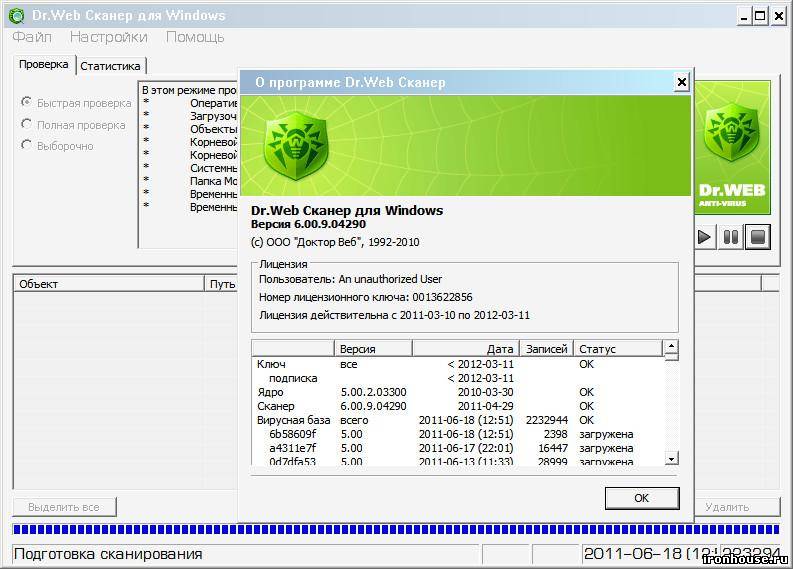
Task: Select the Ядро row
Action: [458, 392]
